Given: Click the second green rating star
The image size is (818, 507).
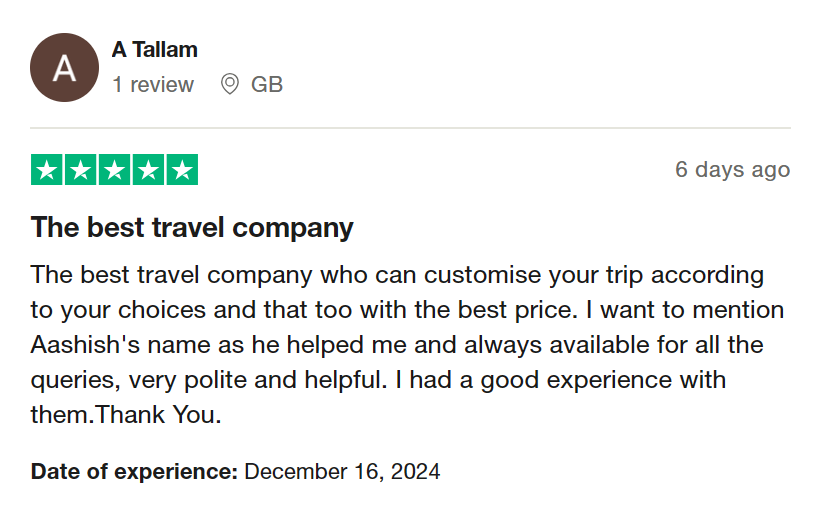Looking at the screenshot, I should [x=81, y=170].
